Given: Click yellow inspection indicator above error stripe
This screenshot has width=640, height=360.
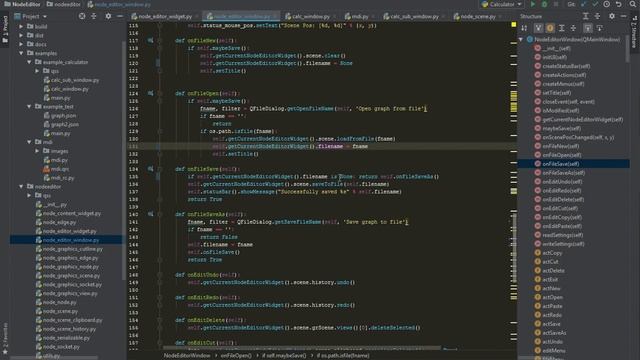Looking at the screenshot, I should [x=513, y=25].
